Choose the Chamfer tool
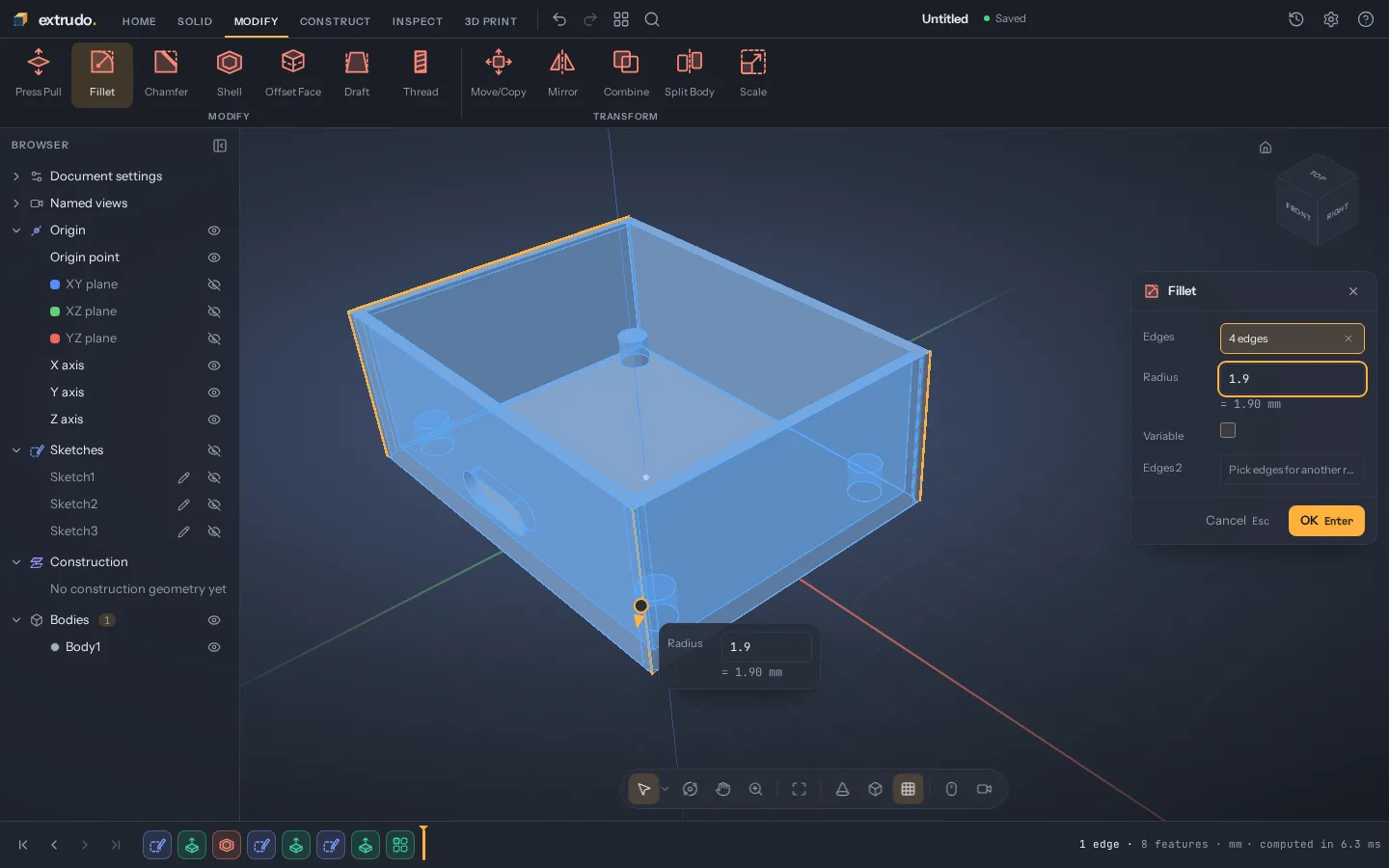 (166, 74)
